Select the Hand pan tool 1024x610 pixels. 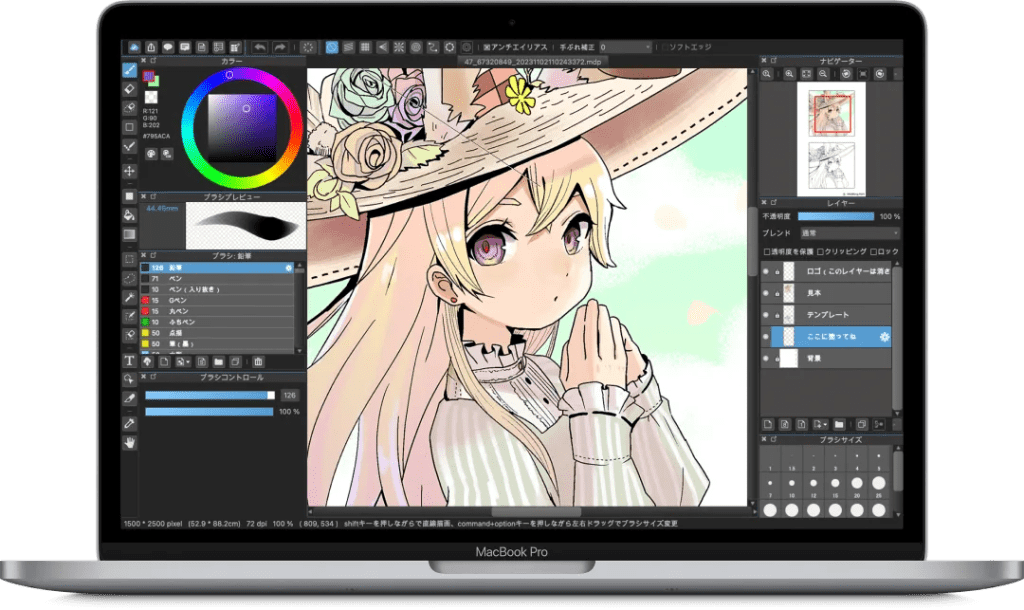point(129,443)
